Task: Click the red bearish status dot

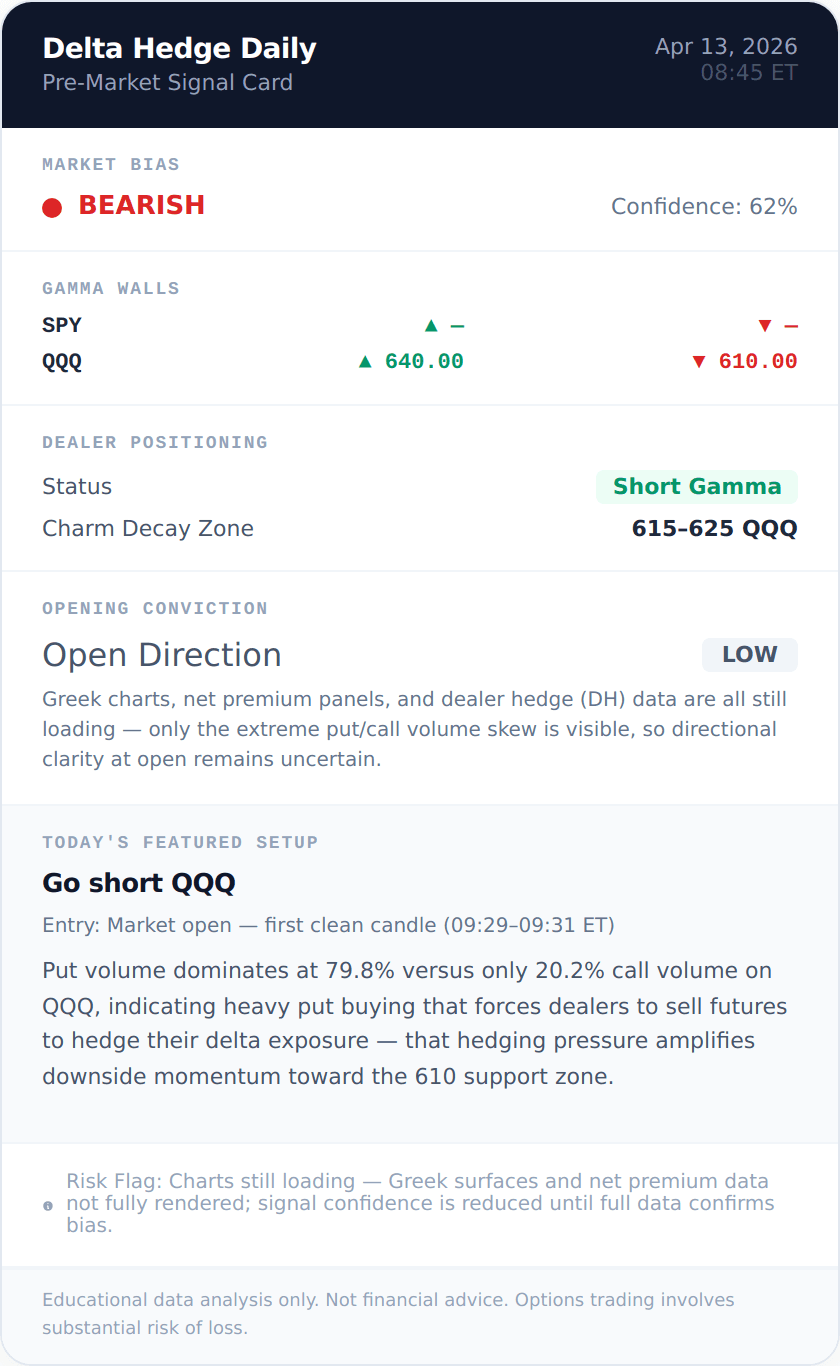Action: pos(52,207)
